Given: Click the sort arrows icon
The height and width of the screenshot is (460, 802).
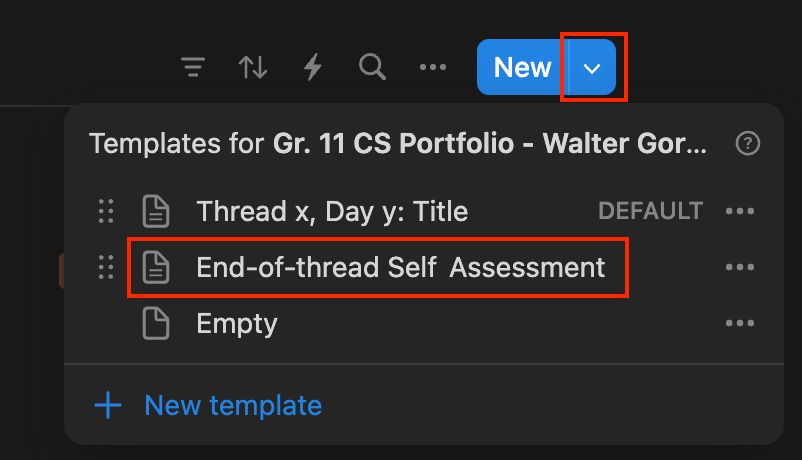Looking at the screenshot, I should [253, 68].
